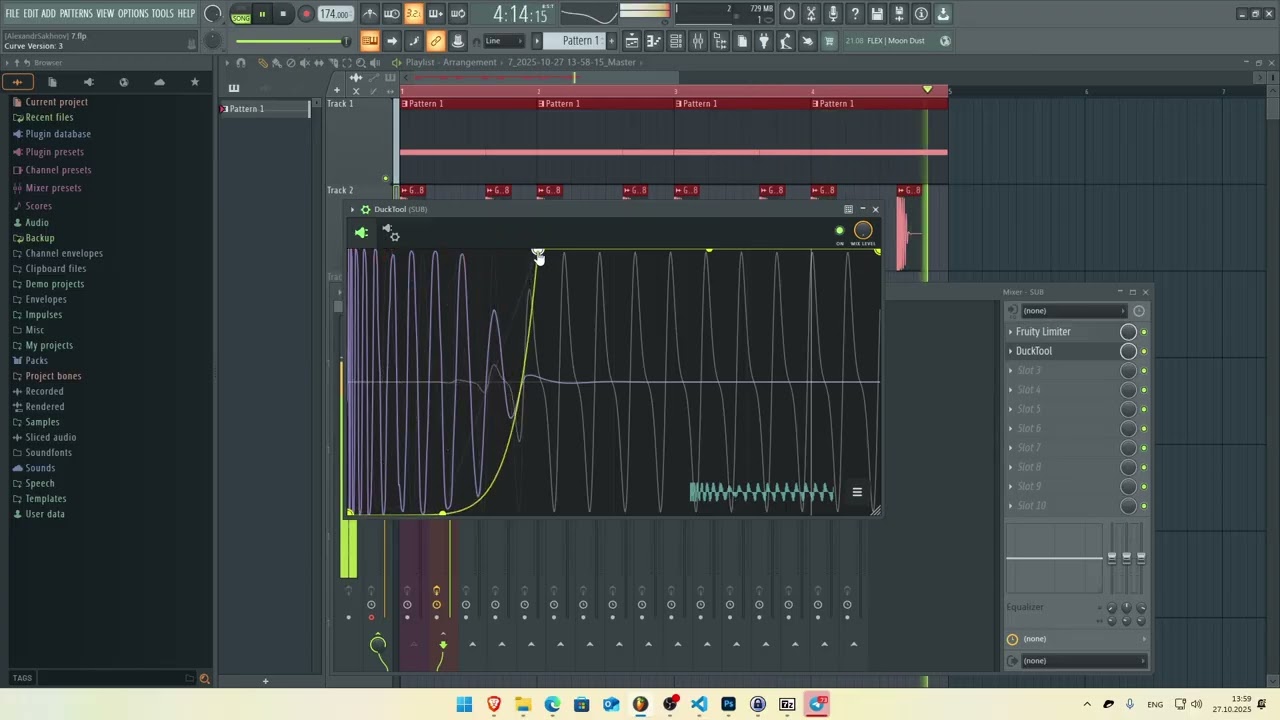The height and width of the screenshot is (720, 1280).
Task: Toggle DuckTool ON power light
Action: [839, 231]
